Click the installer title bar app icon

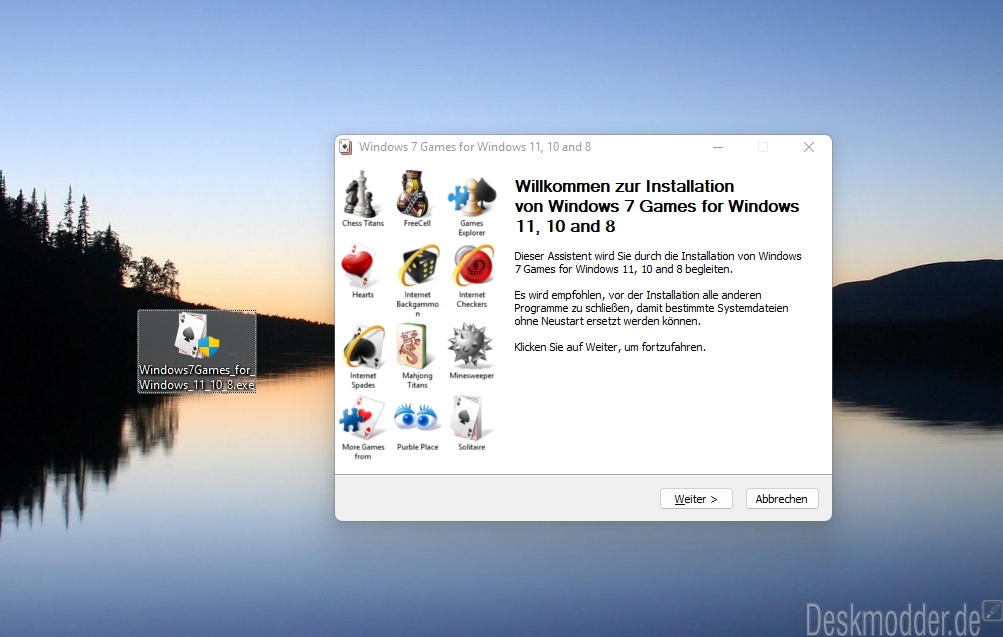pos(346,147)
